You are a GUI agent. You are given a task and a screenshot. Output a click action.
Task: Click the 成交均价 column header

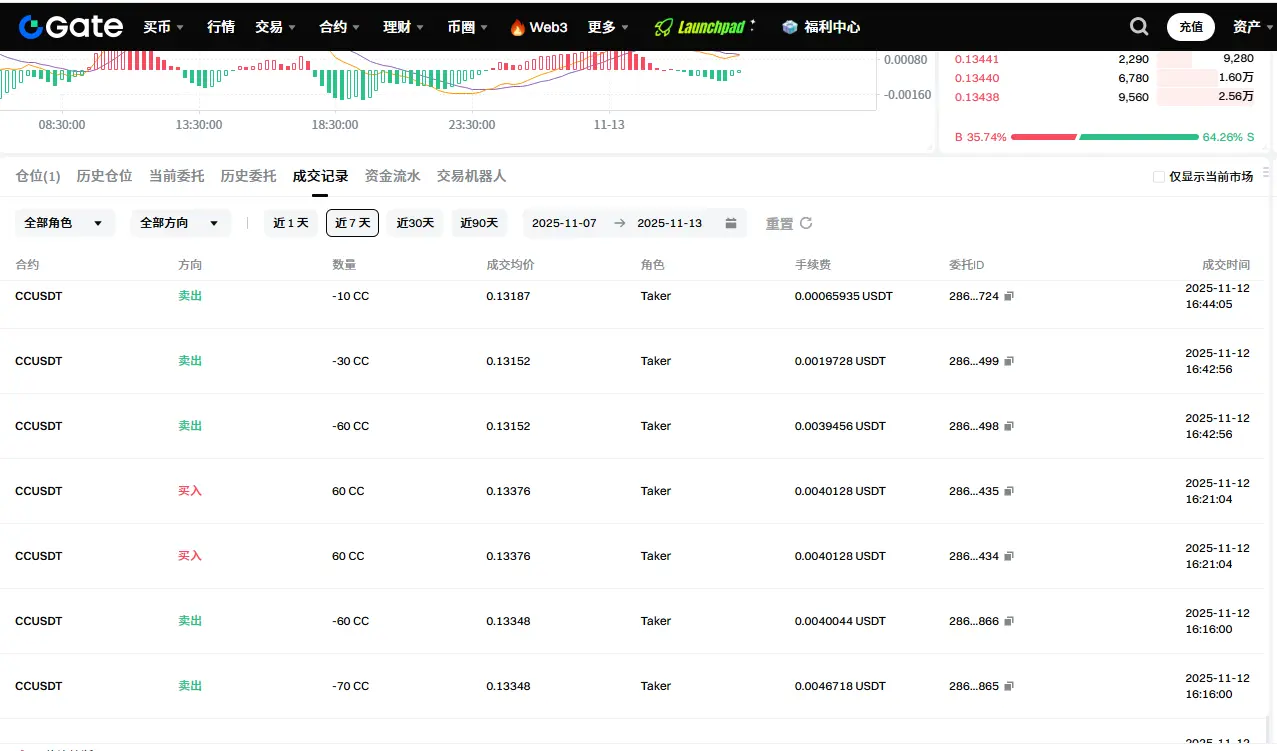(510, 265)
